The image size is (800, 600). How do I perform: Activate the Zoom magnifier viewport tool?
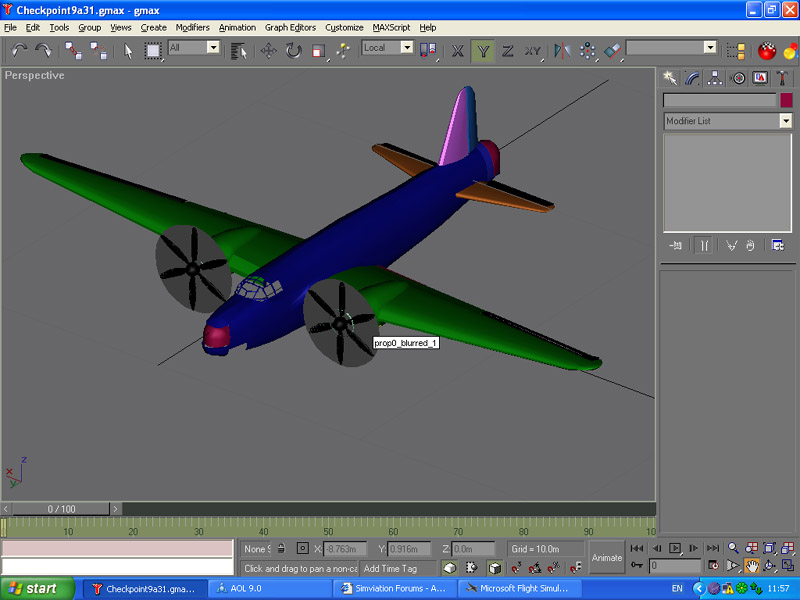tap(733, 548)
